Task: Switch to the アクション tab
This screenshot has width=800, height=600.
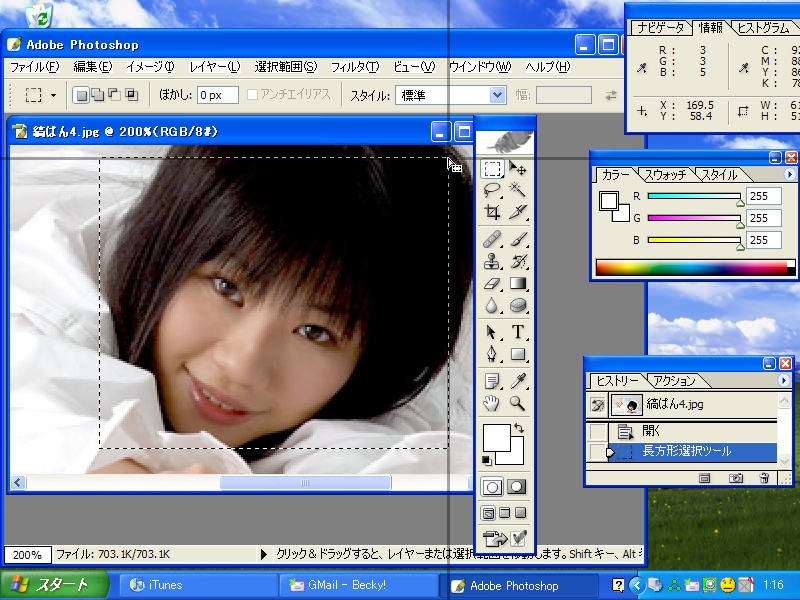Action: [x=674, y=381]
